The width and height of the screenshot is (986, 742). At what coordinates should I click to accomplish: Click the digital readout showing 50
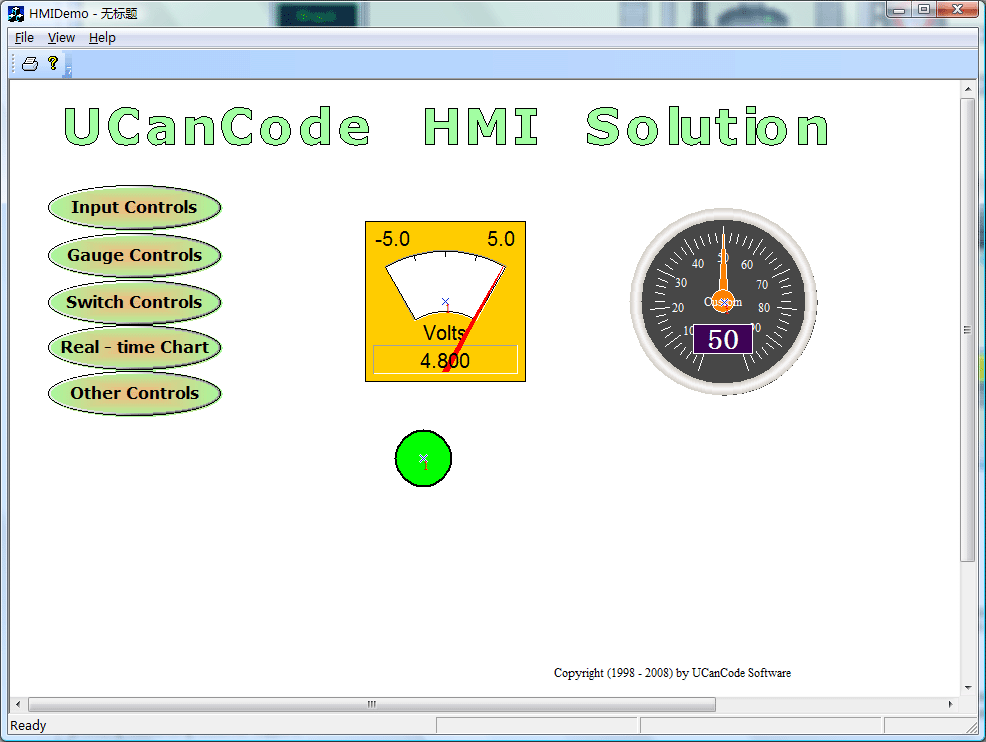[x=723, y=340]
